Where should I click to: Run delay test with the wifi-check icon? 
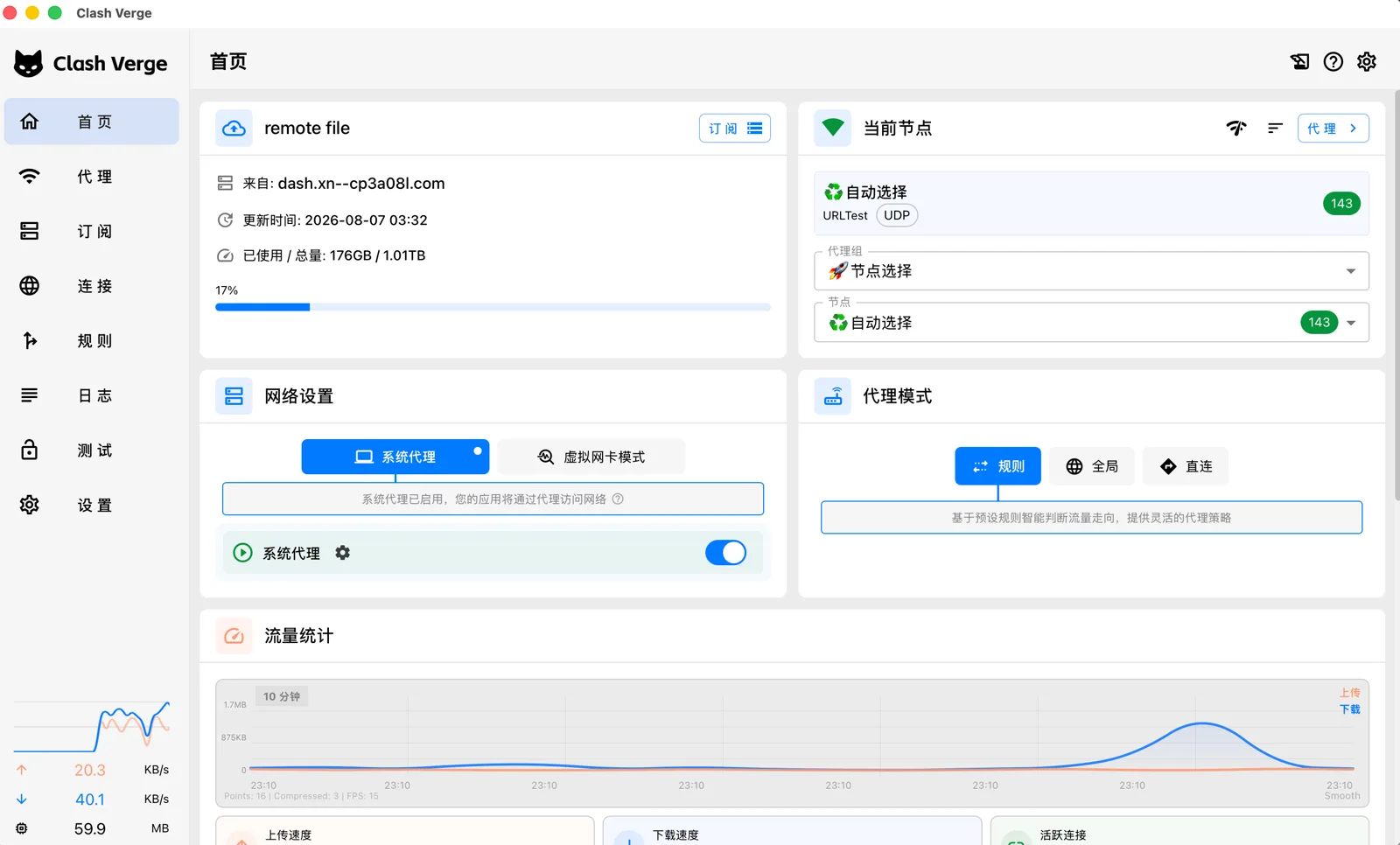pos(1236,128)
